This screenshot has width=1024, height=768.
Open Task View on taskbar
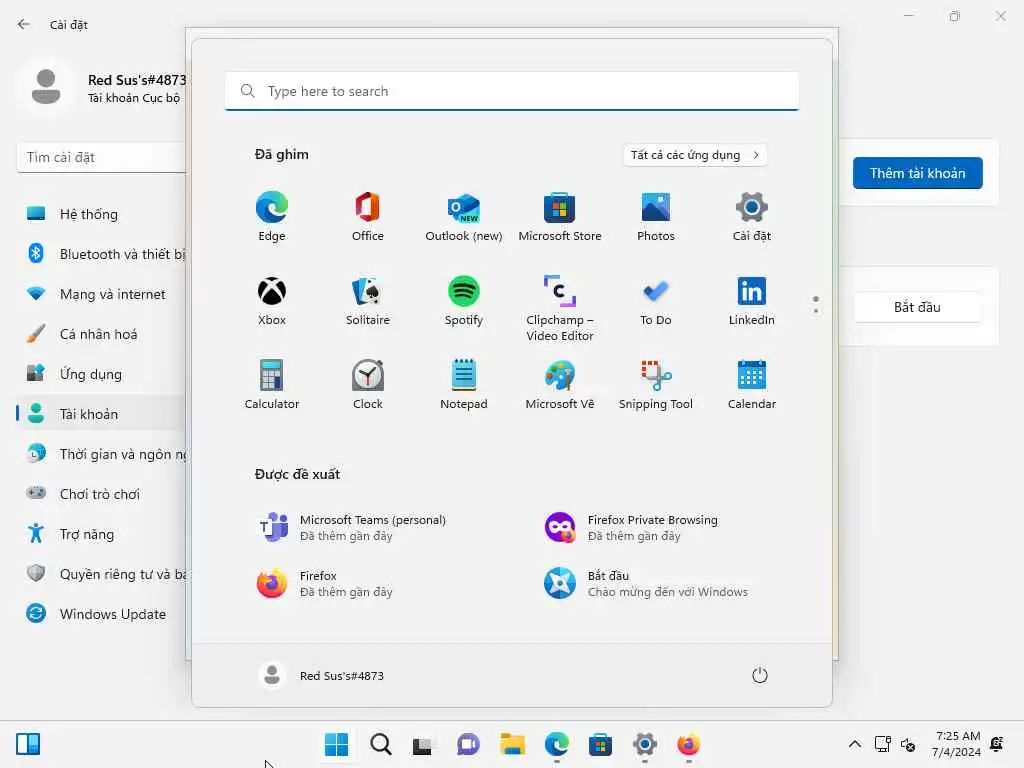pos(423,745)
